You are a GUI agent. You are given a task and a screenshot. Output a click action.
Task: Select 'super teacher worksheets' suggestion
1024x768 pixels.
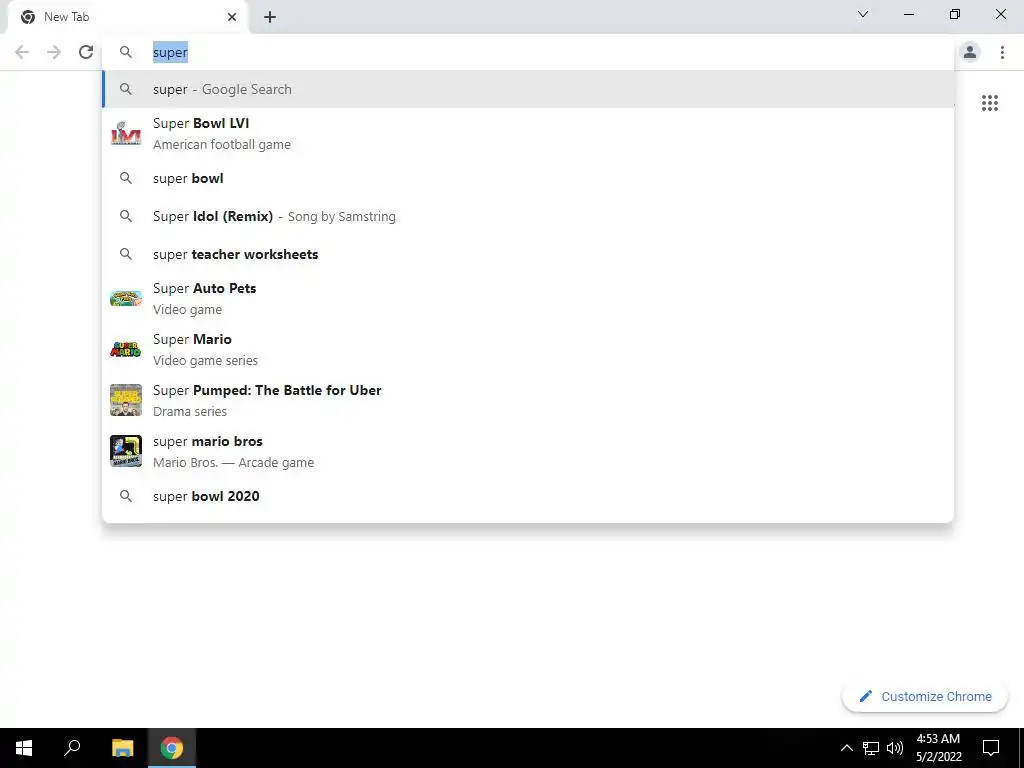pyautogui.click(x=528, y=254)
